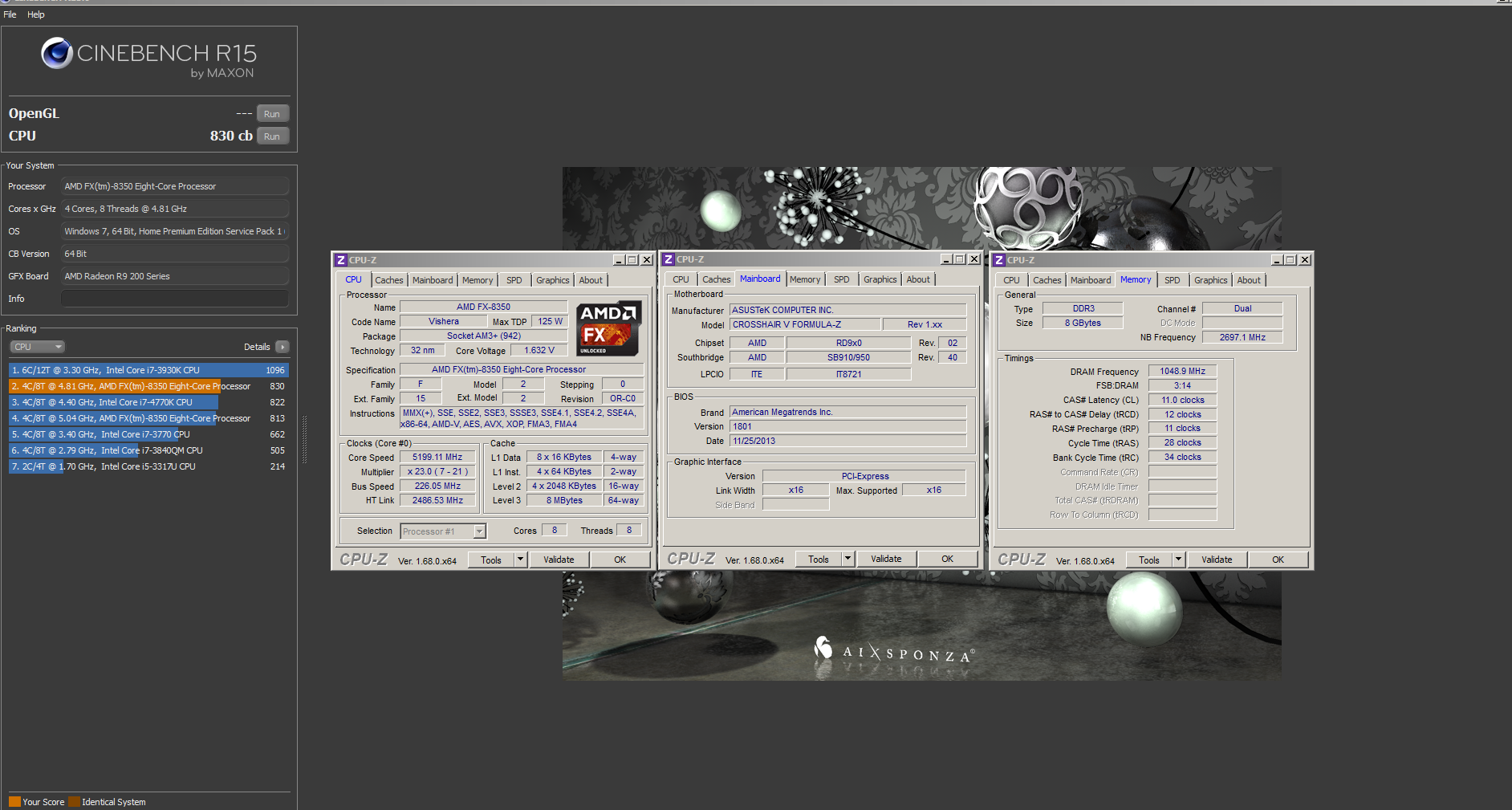The height and width of the screenshot is (810, 1512).
Task: Click Tools button in middle CPU-Z window
Action: tap(819, 560)
